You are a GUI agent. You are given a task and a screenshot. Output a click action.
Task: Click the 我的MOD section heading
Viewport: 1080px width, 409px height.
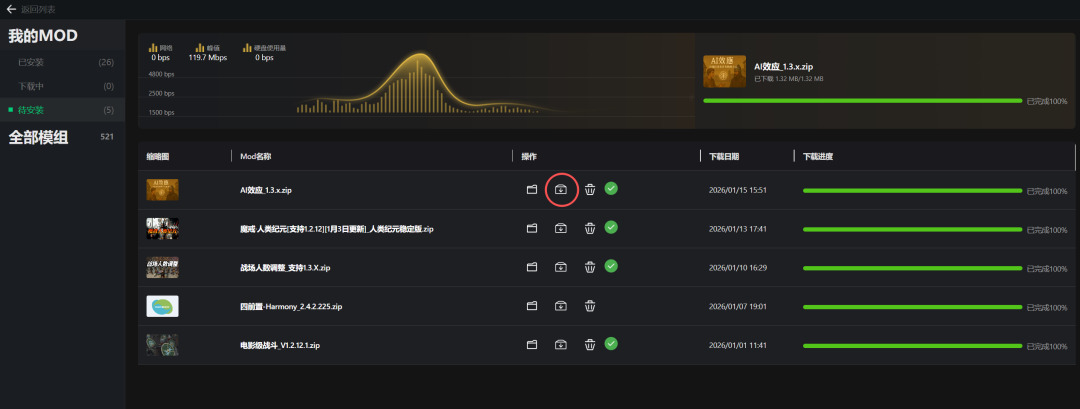(x=43, y=36)
